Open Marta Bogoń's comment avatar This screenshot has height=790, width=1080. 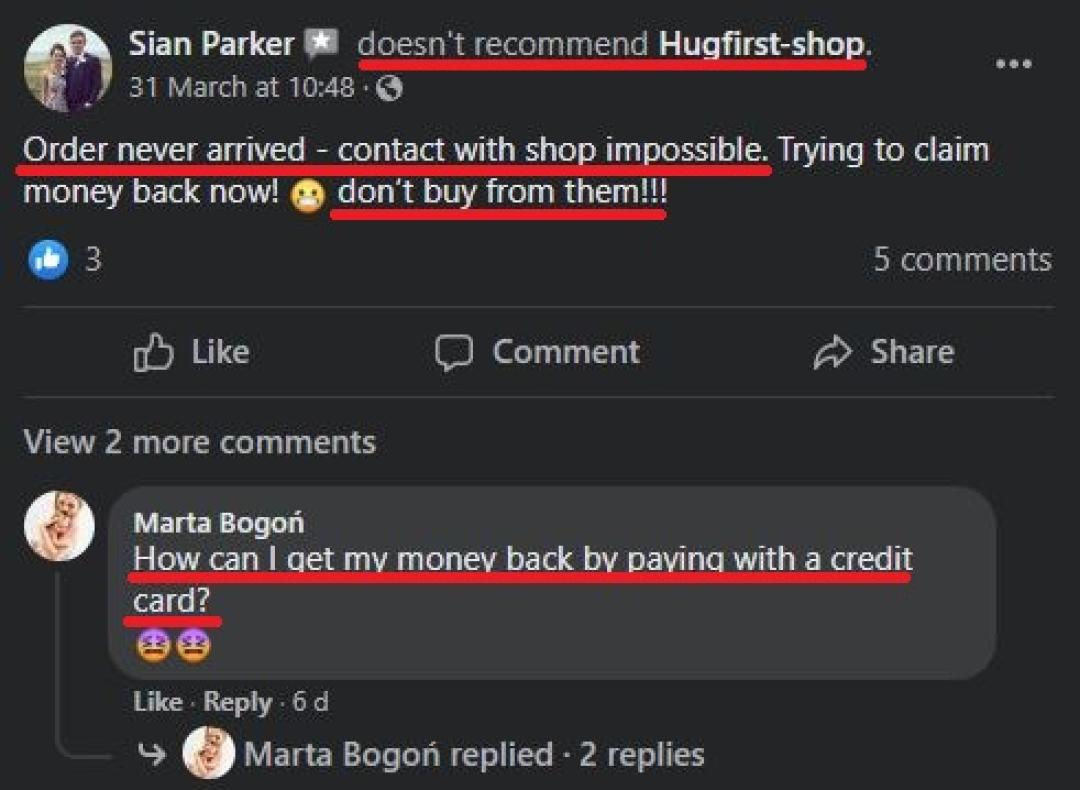tap(59, 526)
